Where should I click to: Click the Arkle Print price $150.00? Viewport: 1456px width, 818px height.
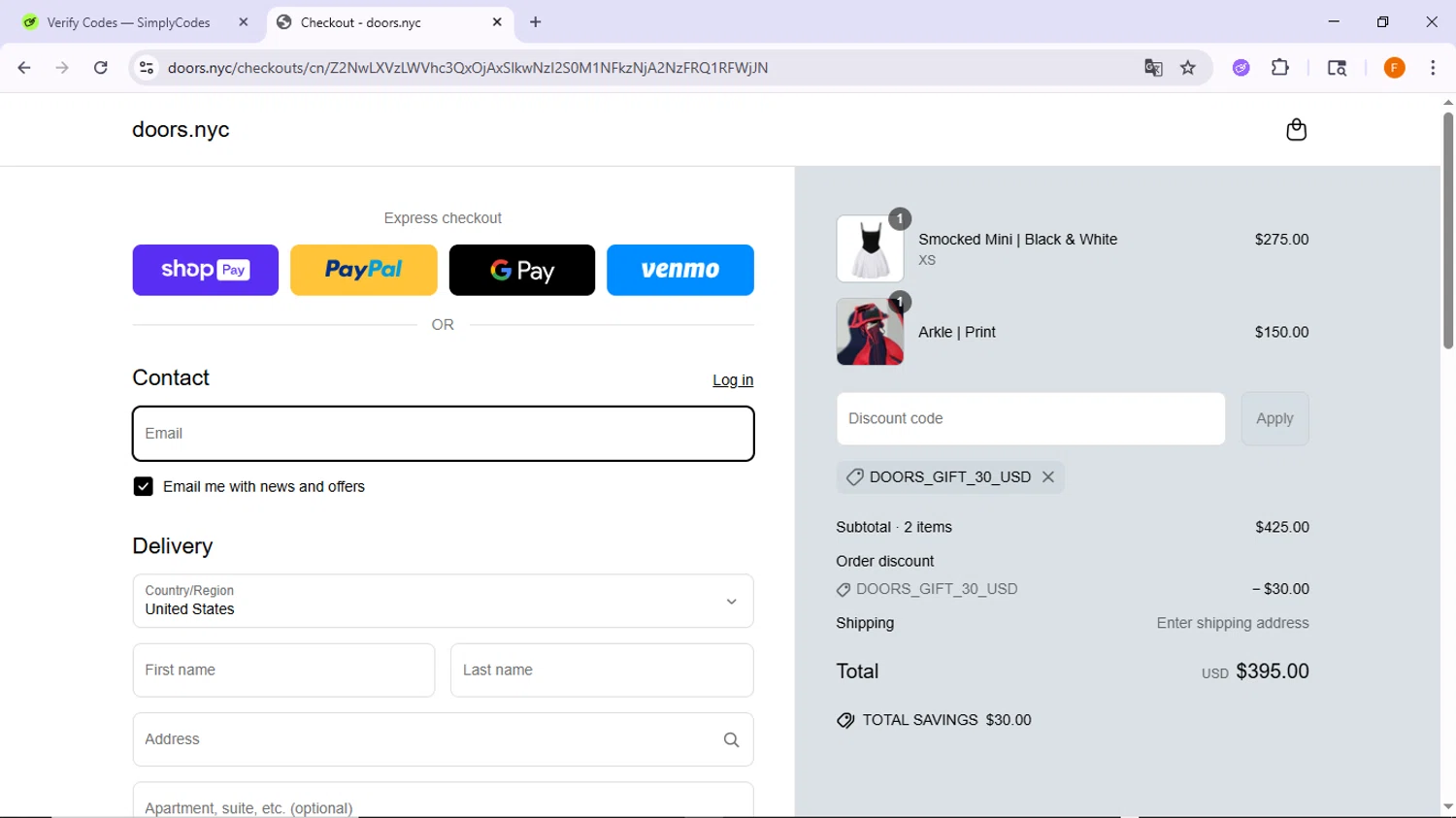(x=1281, y=332)
